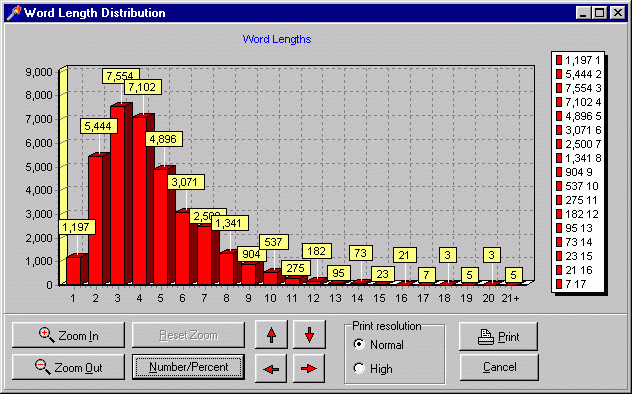The height and width of the screenshot is (394, 632).
Task: Click legend entry '7,102 4'
Action: 578,102
